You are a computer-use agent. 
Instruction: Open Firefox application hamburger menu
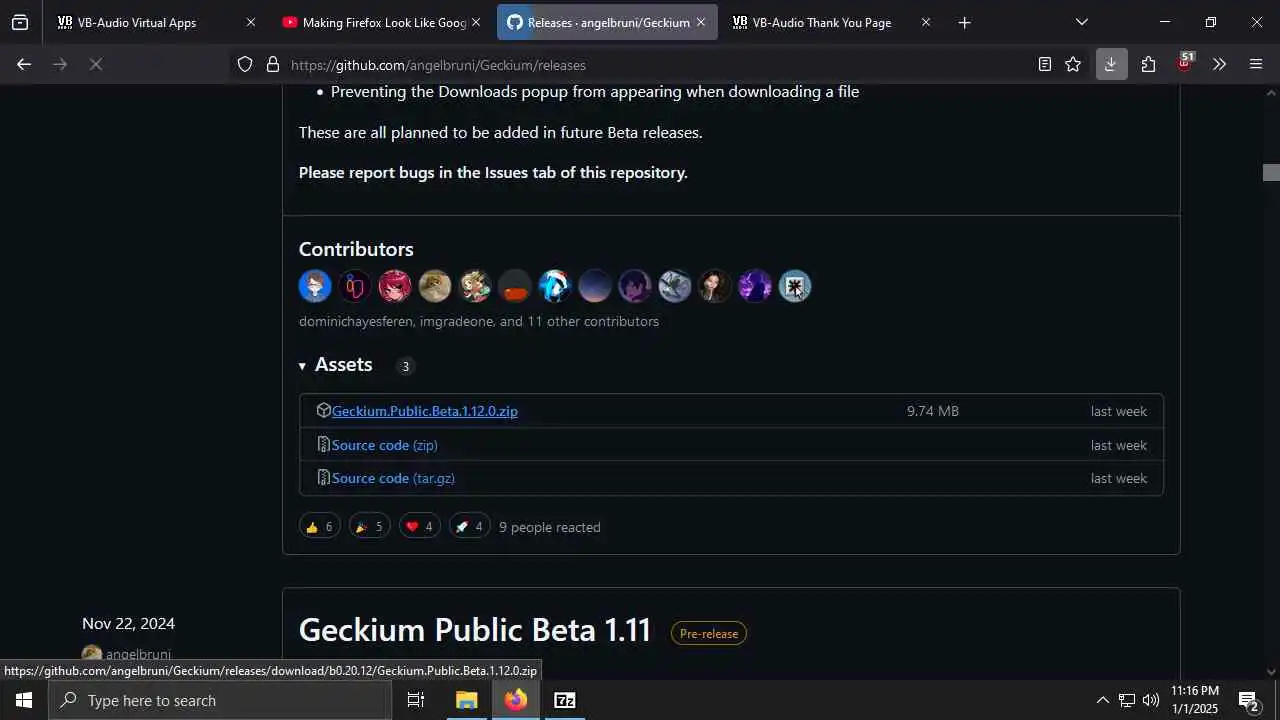(x=1256, y=64)
